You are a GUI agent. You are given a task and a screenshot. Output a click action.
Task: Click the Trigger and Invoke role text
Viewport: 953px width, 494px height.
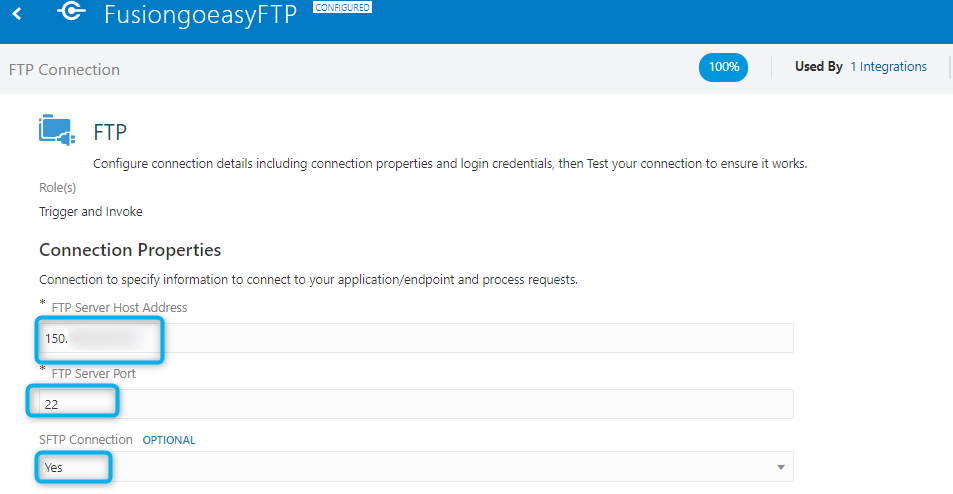[x=91, y=211]
